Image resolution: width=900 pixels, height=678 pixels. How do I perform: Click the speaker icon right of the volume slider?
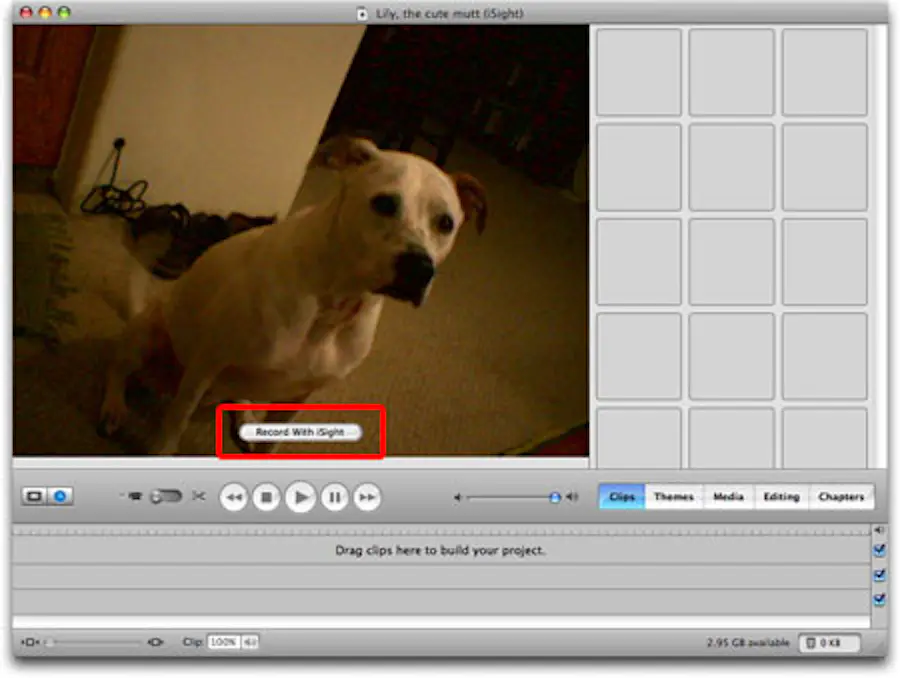pos(571,497)
